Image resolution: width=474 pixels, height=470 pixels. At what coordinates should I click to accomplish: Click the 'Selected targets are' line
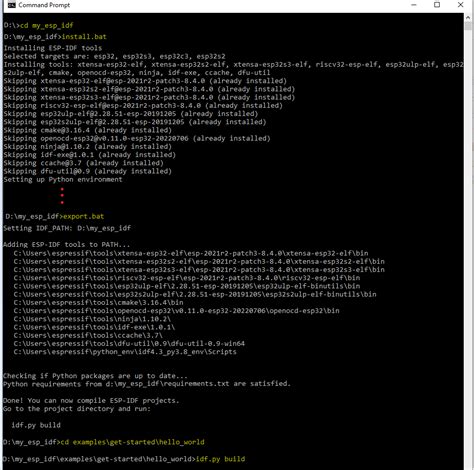(x=114, y=56)
